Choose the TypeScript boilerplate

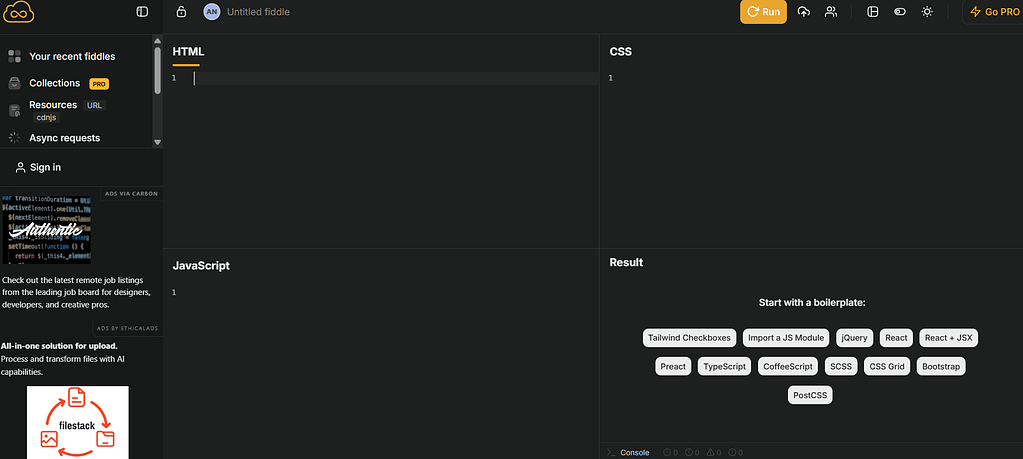pyautogui.click(x=725, y=366)
